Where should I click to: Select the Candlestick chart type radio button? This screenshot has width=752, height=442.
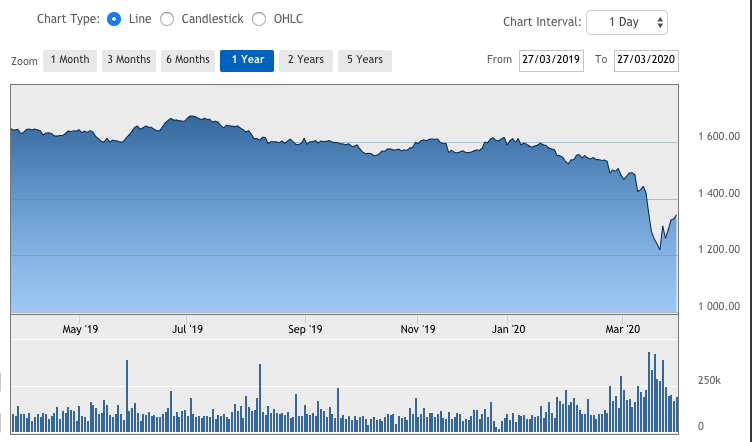tap(167, 19)
